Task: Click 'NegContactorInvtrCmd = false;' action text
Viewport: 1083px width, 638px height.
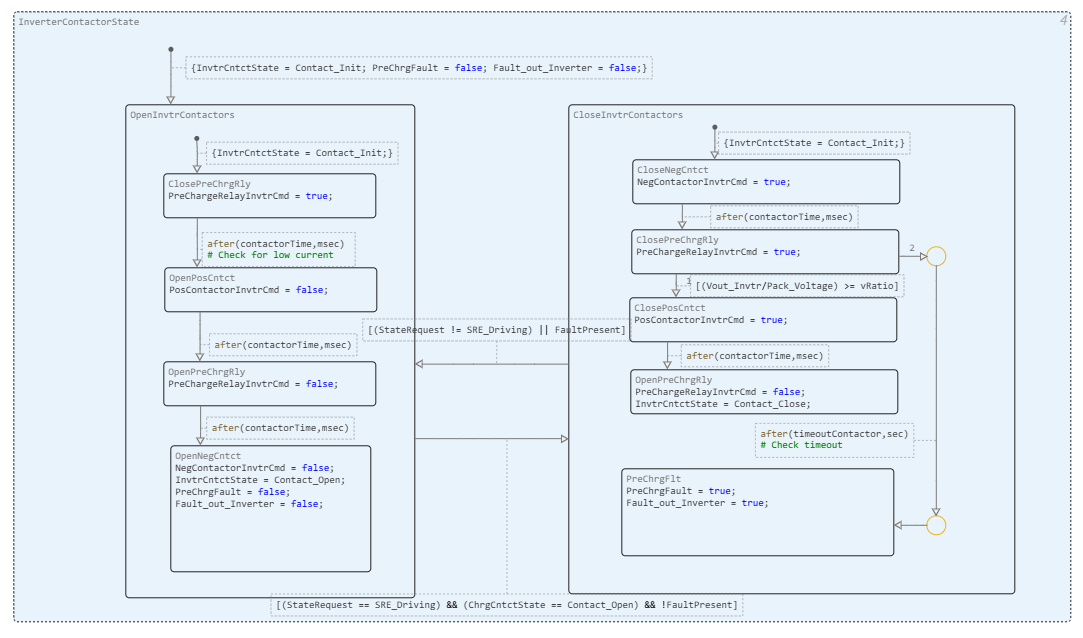Action: pyautogui.click(x=254, y=468)
